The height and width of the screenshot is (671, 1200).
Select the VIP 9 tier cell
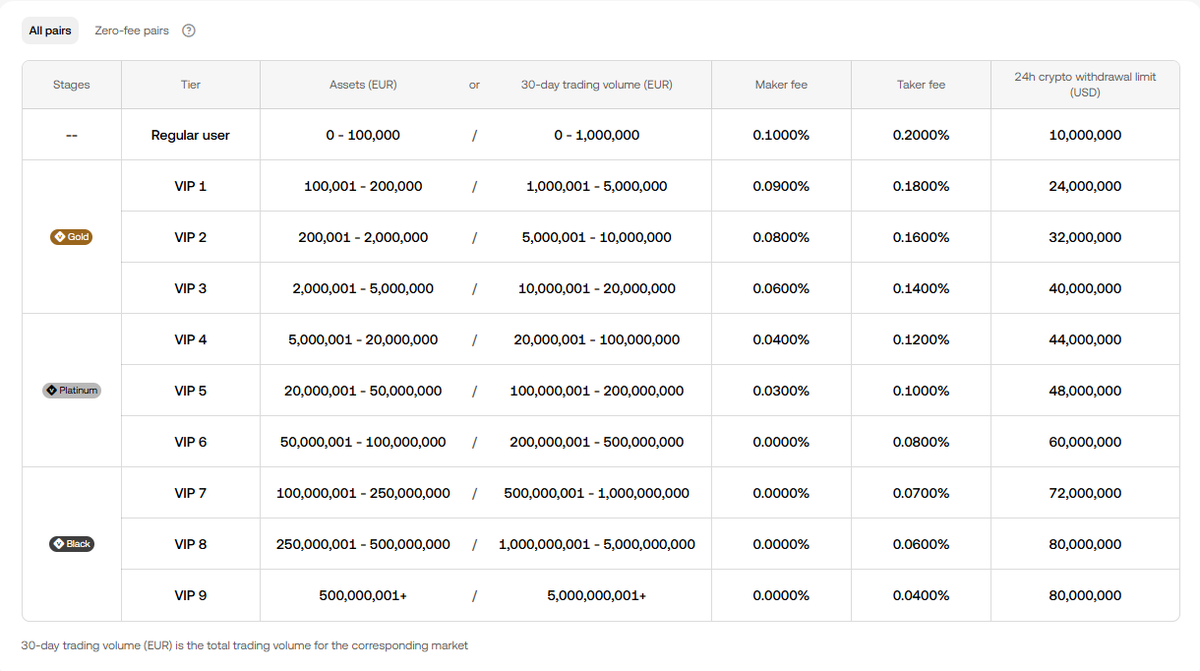point(191,595)
